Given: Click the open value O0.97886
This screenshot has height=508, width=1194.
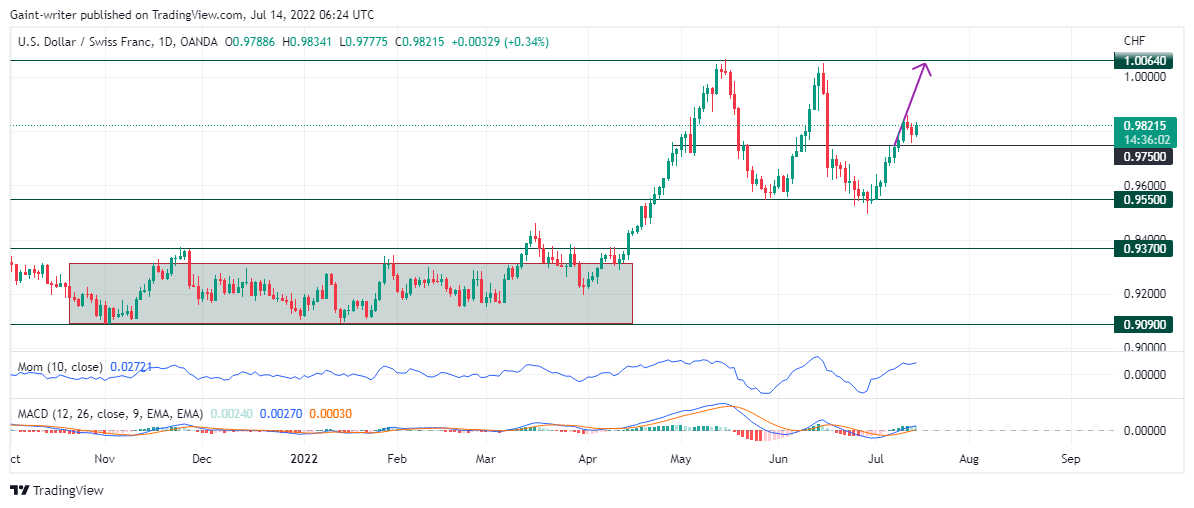Looking at the screenshot, I should click(x=252, y=42).
